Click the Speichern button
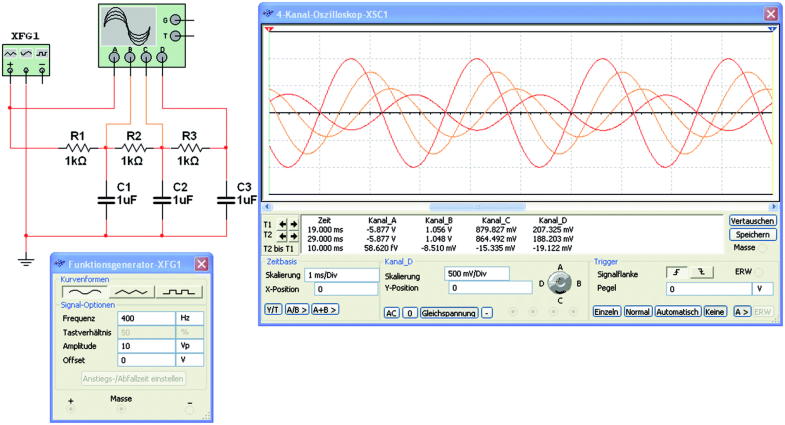 [752, 234]
